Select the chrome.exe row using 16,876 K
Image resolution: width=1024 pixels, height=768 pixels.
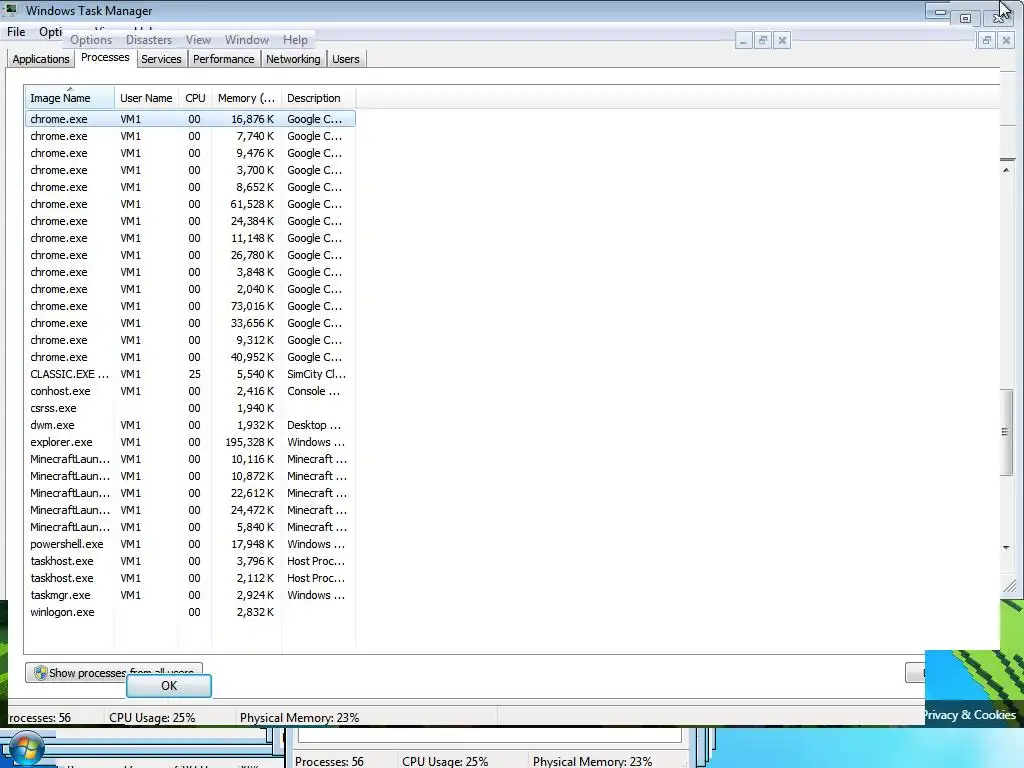[x=190, y=119]
